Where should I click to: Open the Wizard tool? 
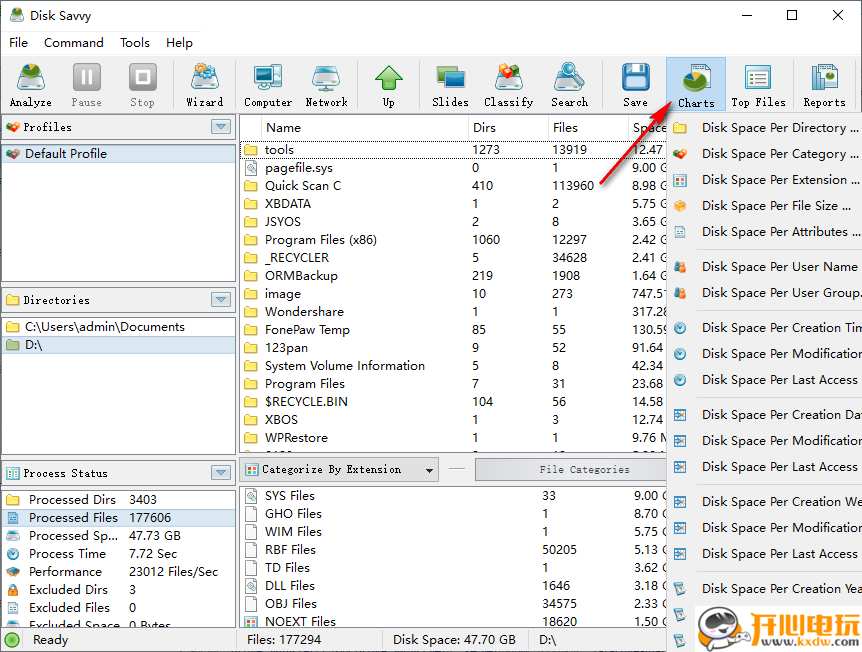[x=204, y=85]
